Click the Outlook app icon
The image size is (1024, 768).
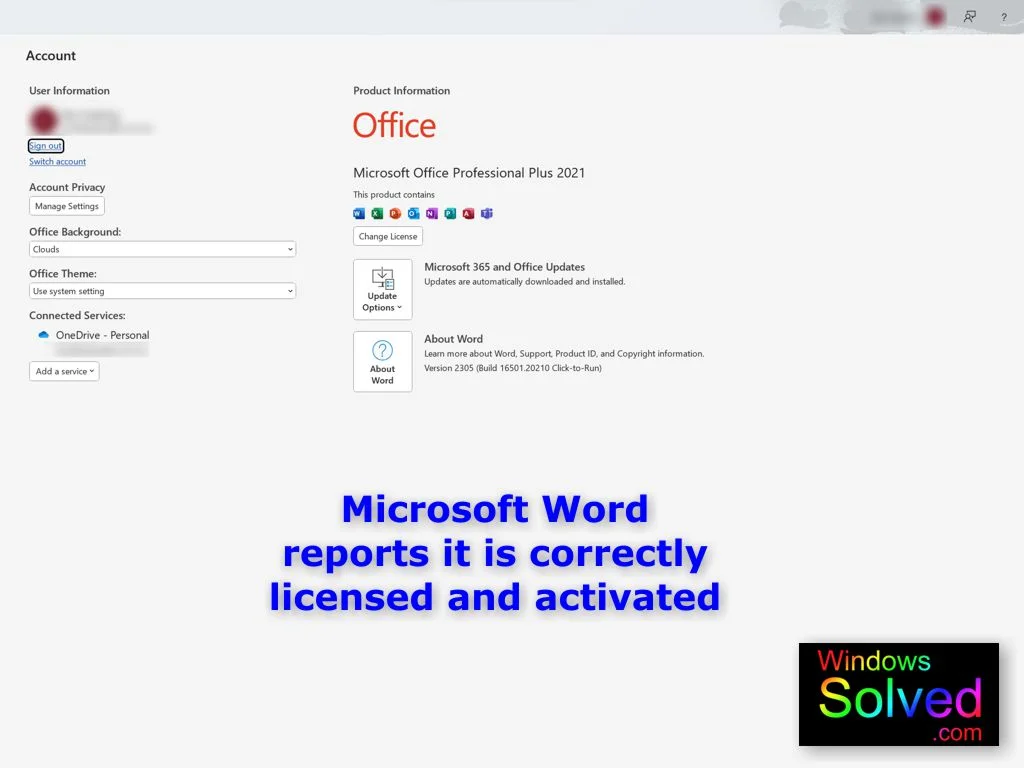413,214
